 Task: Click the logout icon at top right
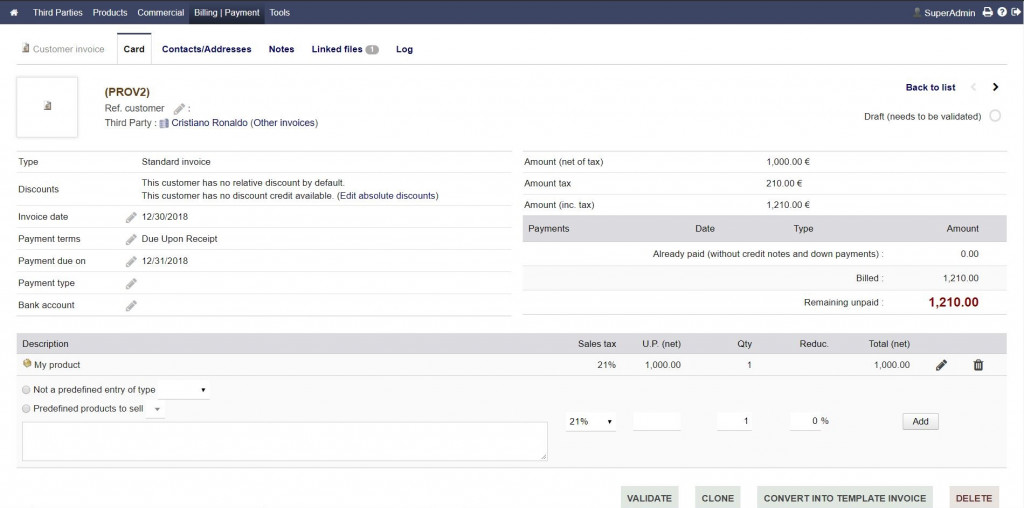click(1015, 13)
